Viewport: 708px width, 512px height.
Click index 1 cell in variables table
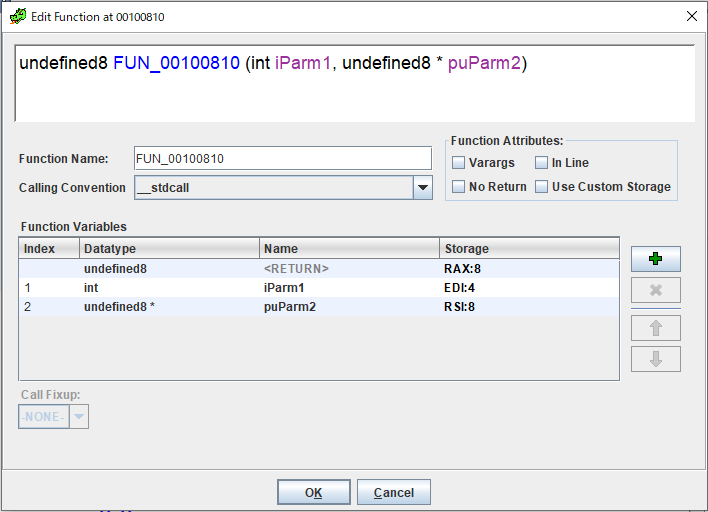[x=49, y=288]
